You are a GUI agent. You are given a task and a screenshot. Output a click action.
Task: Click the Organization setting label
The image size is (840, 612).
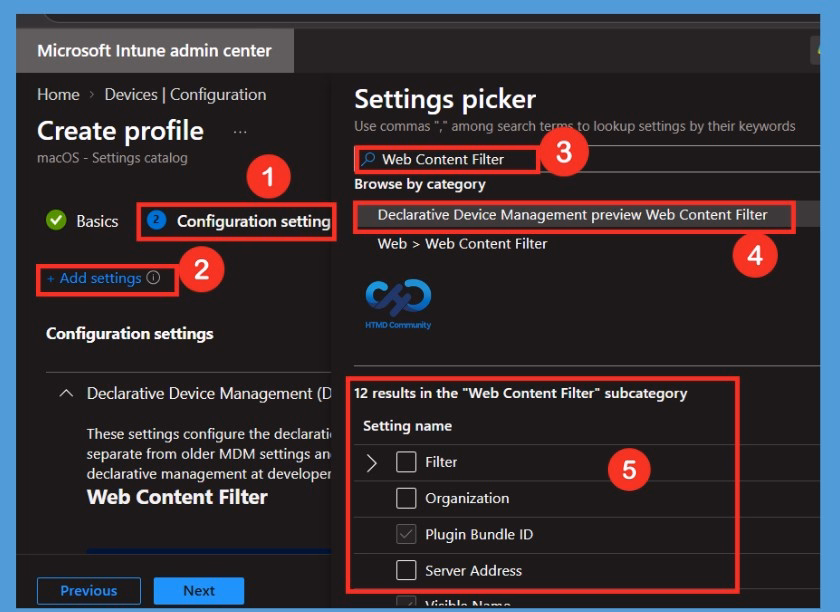[x=467, y=498]
